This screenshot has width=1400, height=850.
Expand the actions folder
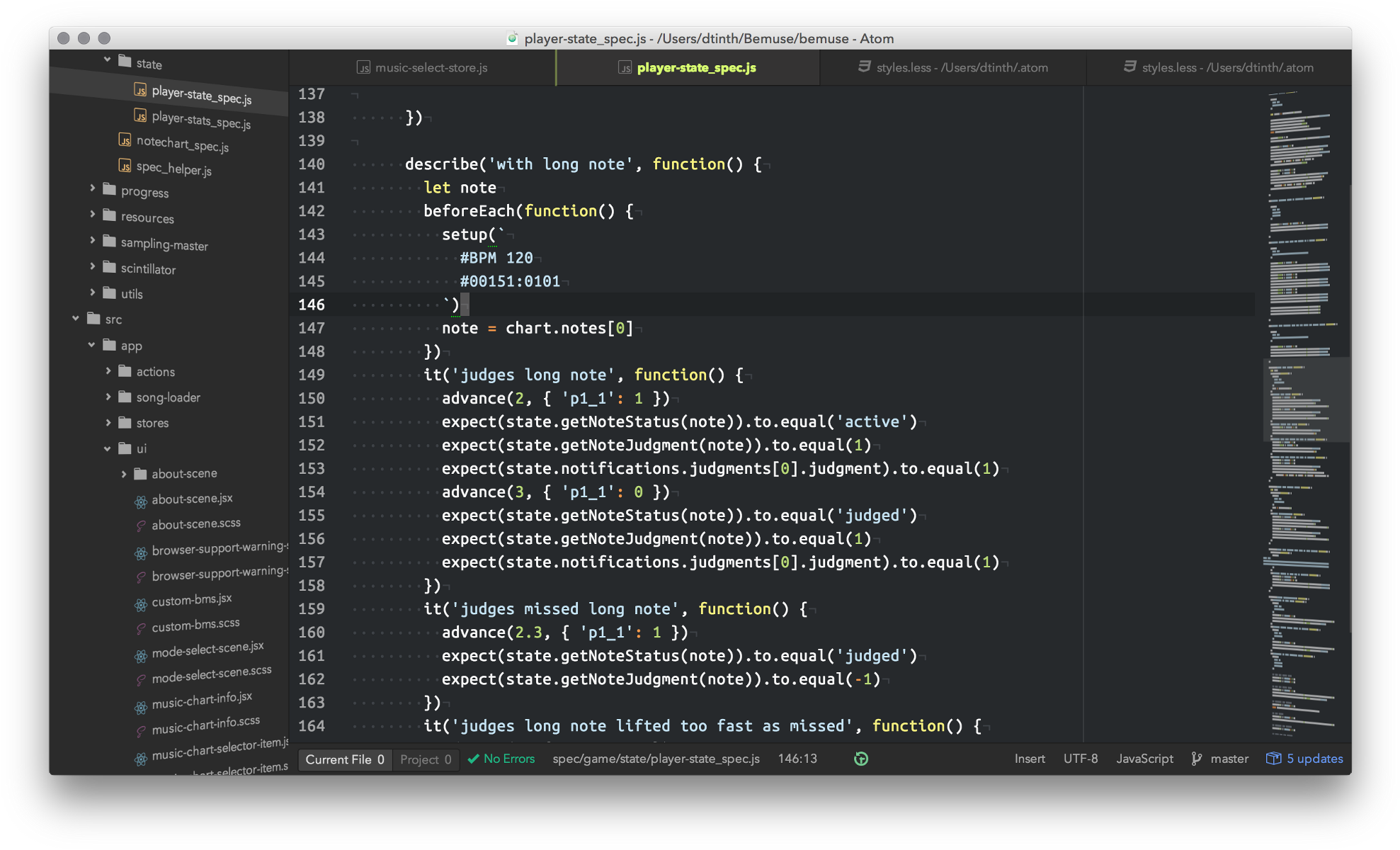[108, 370]
